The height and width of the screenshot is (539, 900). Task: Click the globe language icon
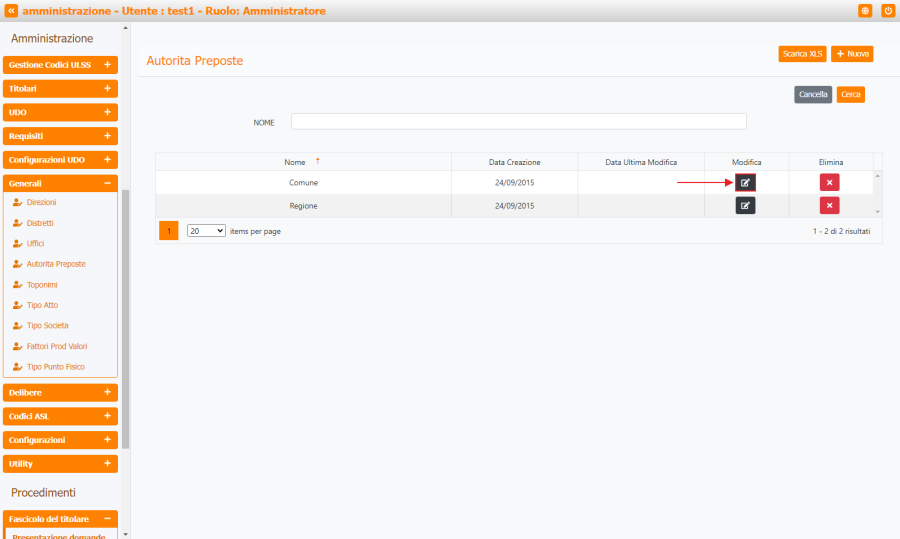[x=865, y=11]
